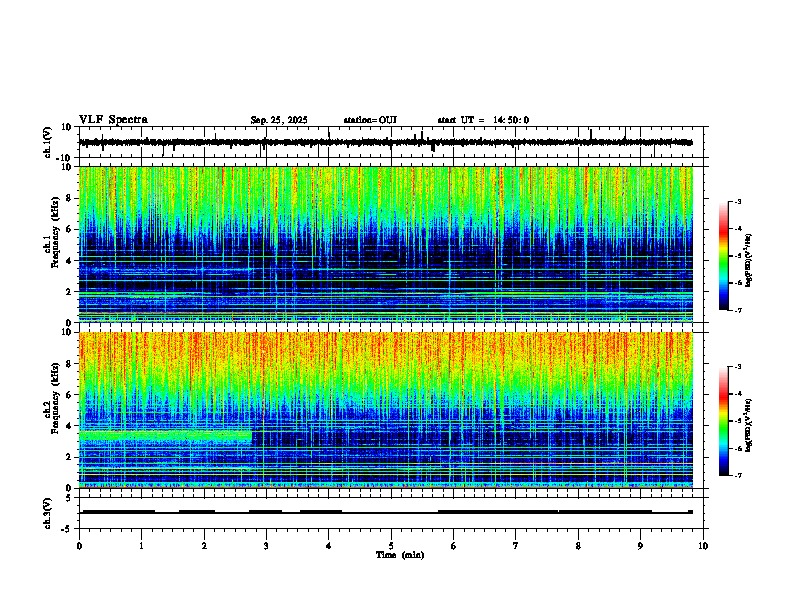
Task: Click the time axis tick label "4"
Action: 329,546
